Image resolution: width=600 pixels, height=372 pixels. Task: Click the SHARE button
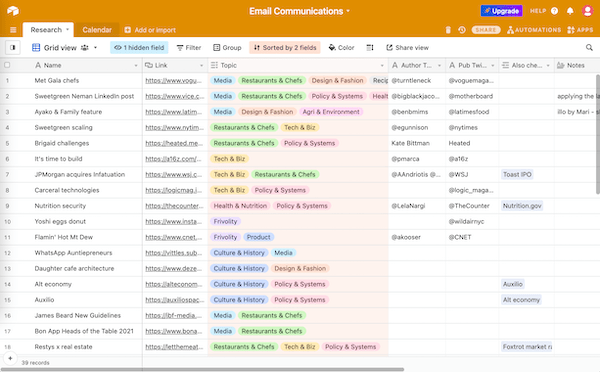tap(486, 30)
